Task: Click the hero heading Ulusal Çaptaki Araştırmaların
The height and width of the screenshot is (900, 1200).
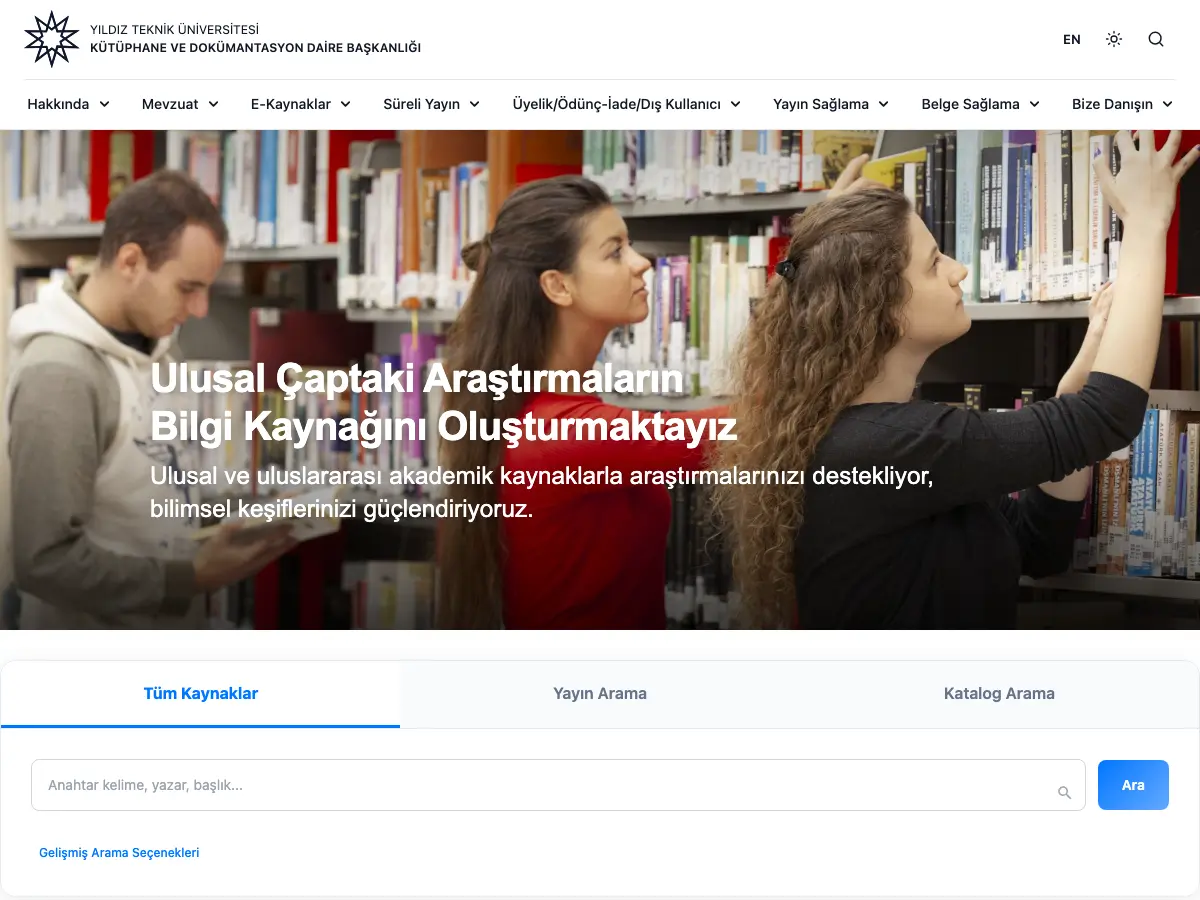Action: coord(417,380)
